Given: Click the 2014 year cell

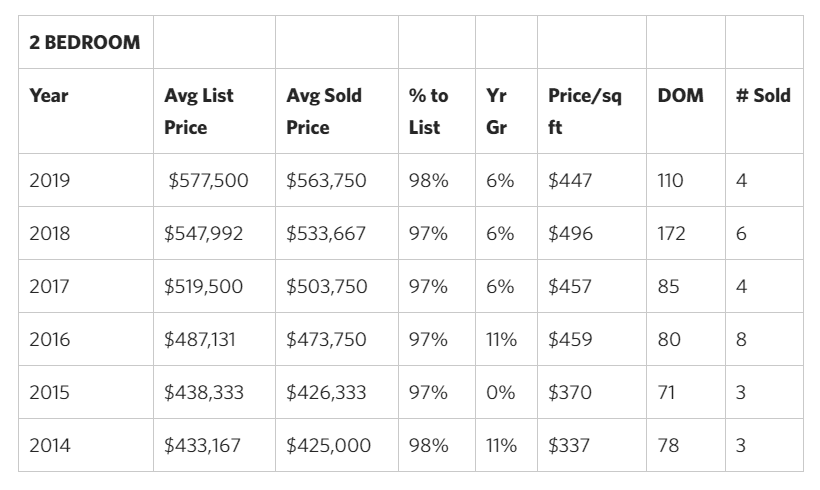Looking at the screenshot, I should [50, 446].
